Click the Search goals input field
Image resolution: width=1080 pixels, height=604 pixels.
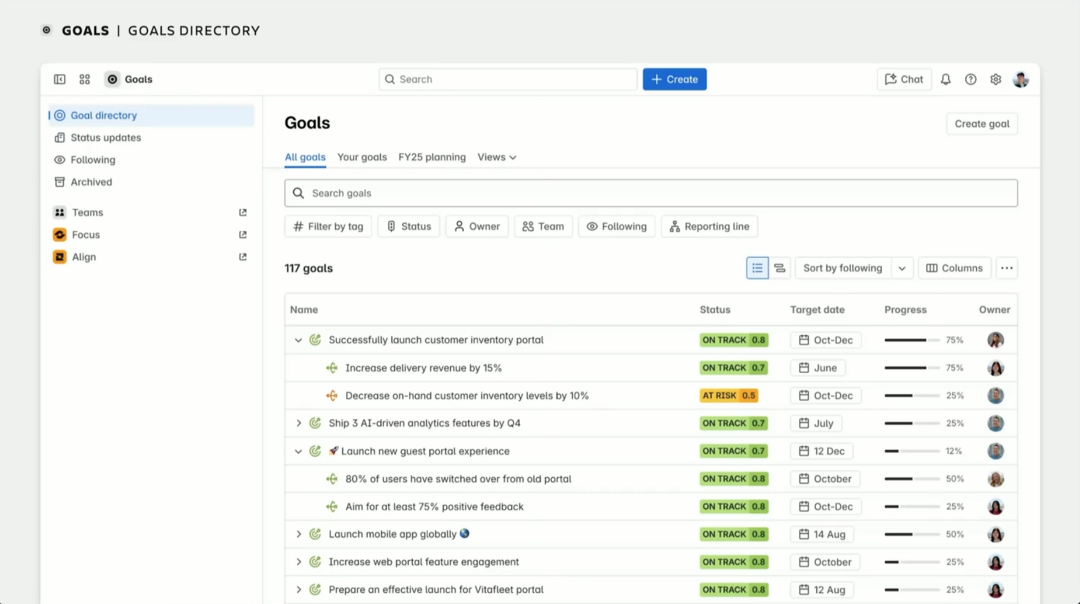click(x=651, y=193)
